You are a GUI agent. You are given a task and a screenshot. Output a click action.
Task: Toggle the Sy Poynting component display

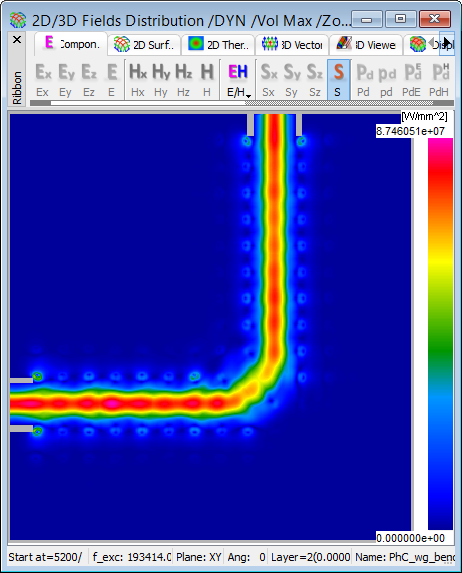[292, 80]
